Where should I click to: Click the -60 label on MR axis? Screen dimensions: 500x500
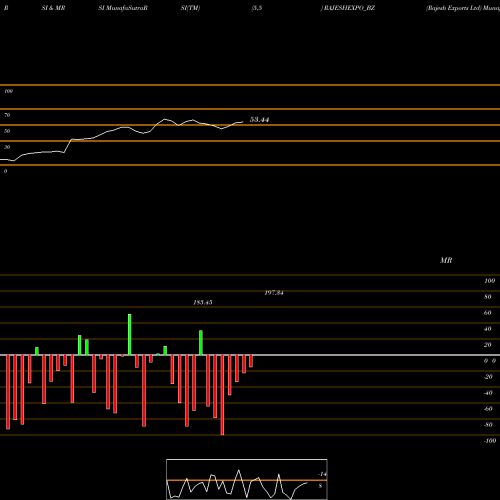(488, 409)
